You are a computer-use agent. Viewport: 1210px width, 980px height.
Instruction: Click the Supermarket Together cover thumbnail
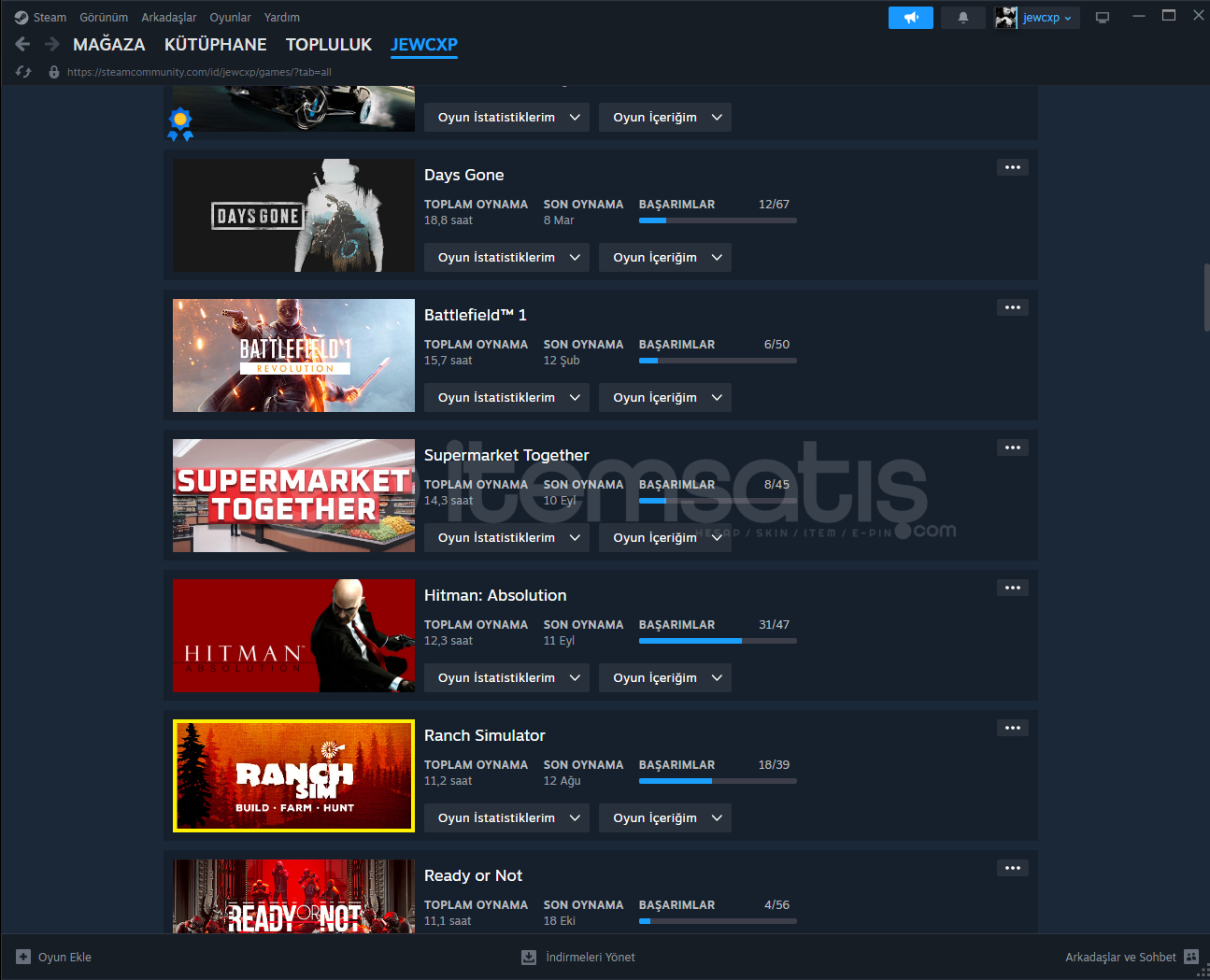[293, 495]
